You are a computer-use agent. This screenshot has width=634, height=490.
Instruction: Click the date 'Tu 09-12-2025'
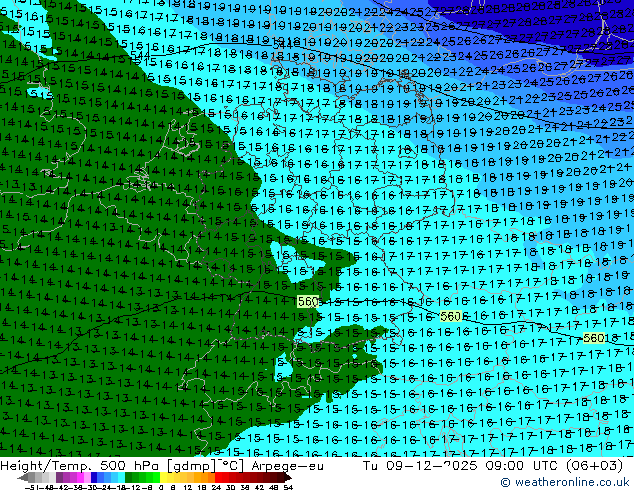(421, 466)
